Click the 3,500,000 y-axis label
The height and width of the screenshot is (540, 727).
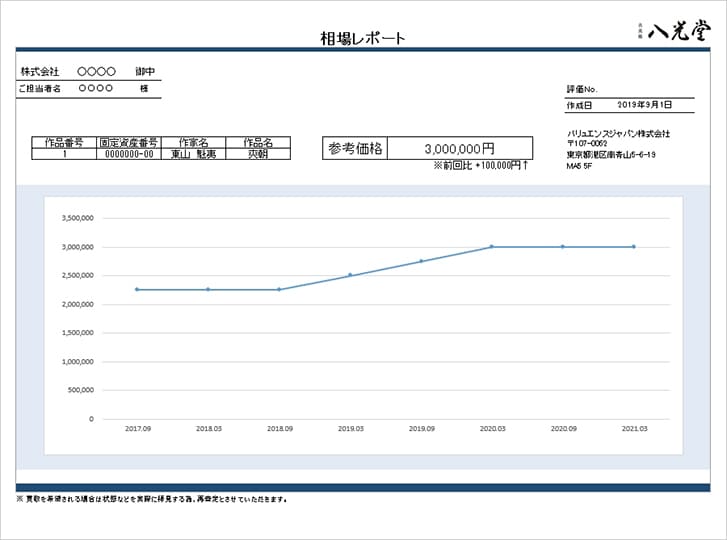[77, 217]
